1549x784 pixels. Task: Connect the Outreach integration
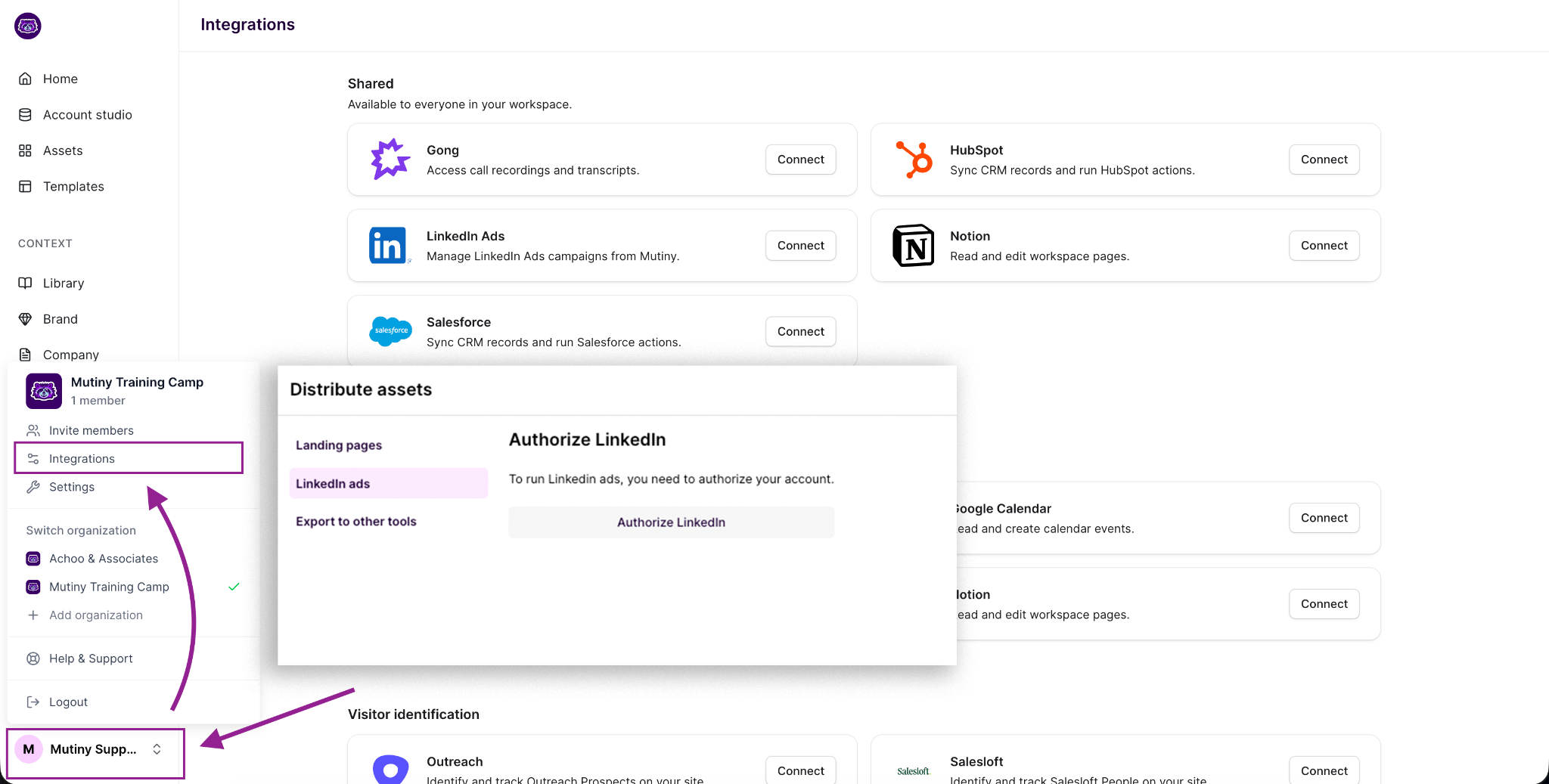(x=801, y=770)
